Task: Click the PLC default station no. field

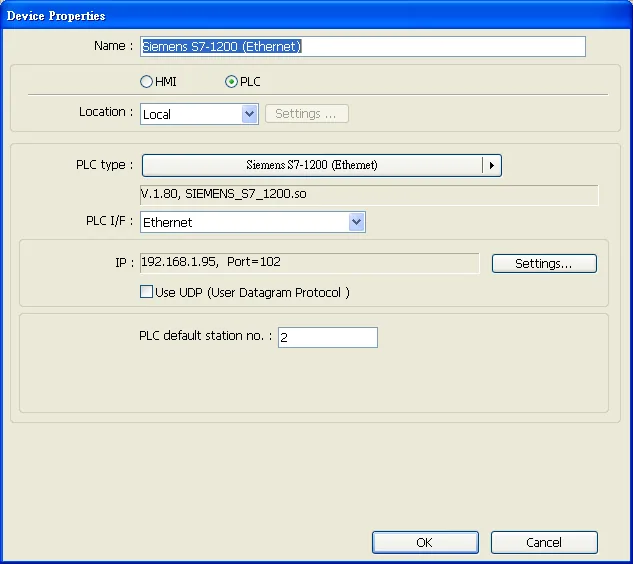Action: point(328,337)
